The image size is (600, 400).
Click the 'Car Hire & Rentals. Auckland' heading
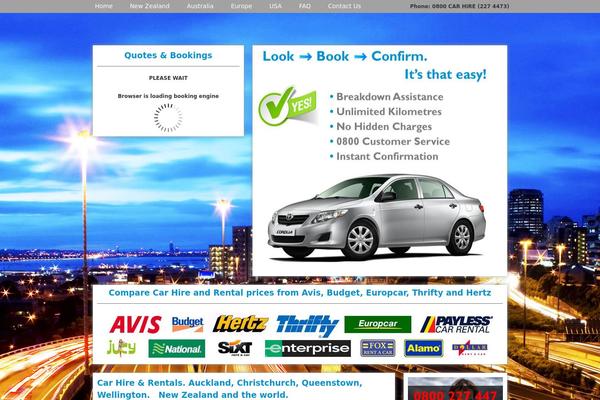(230, 389)
